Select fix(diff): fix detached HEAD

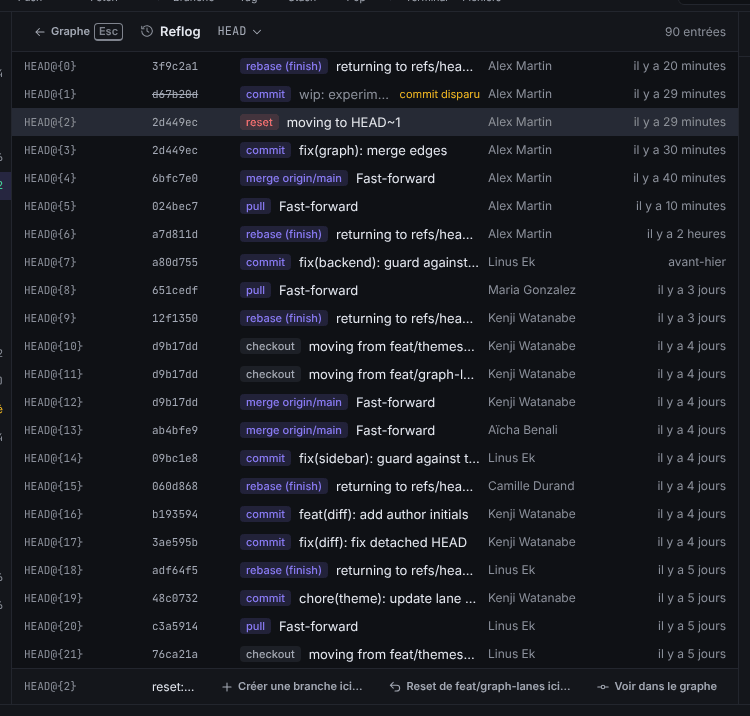click(x=375, y=542)
